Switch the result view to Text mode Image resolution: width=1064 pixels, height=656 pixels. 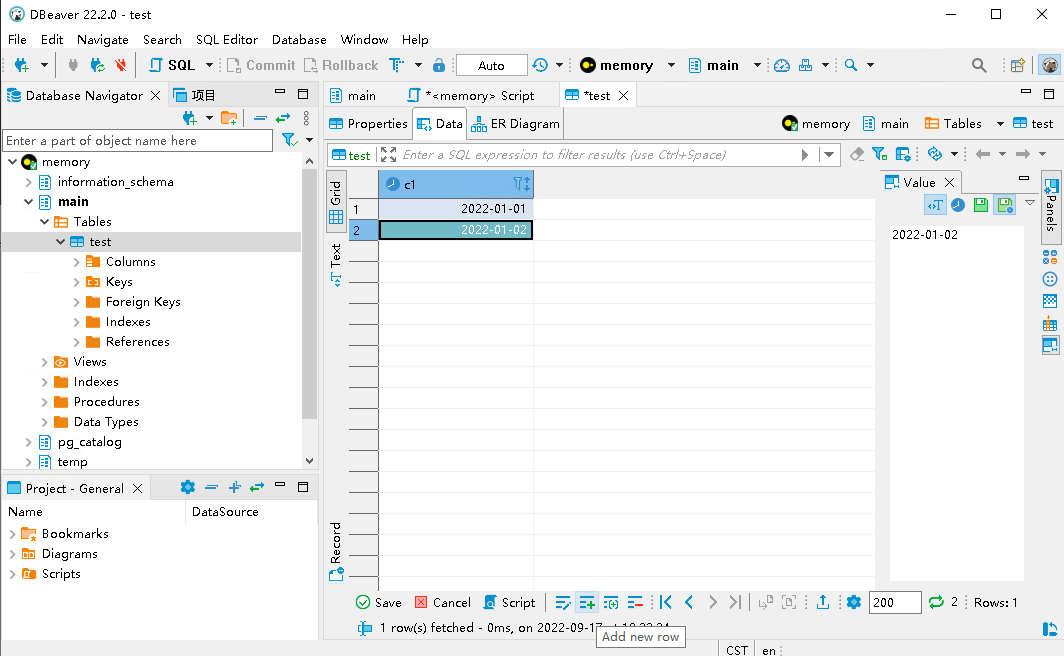pos(336,258)
